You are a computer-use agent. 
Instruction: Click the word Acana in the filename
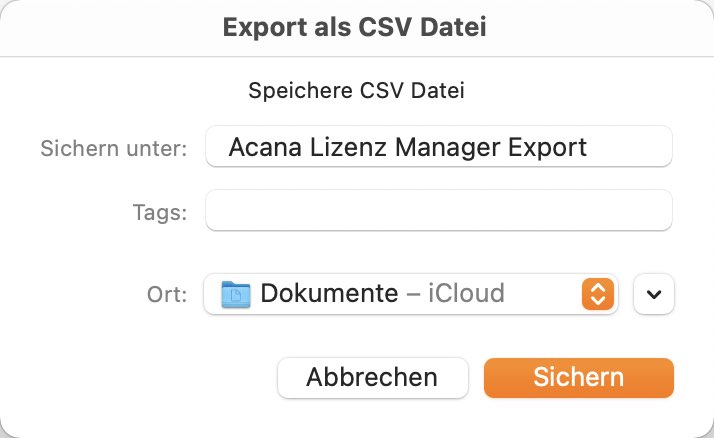[265, 148]
